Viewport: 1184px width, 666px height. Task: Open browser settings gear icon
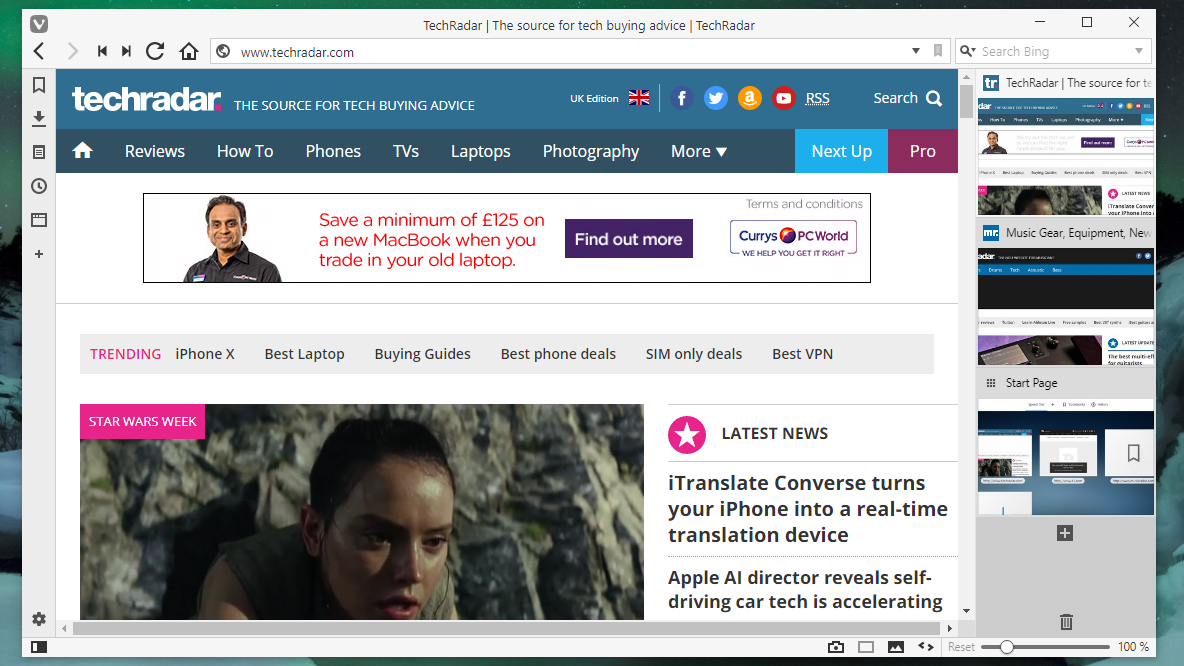39,619
